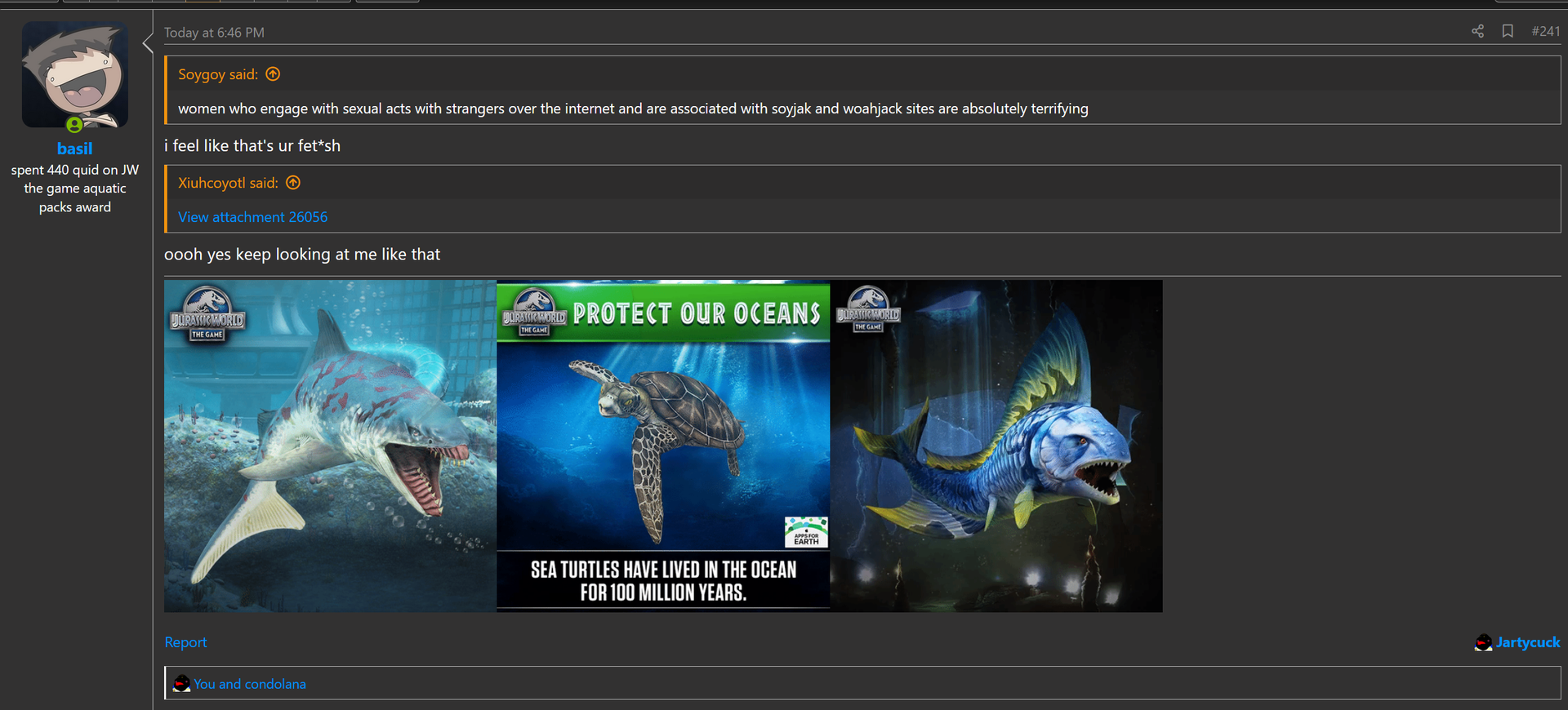Screen dimensions: 1568x710
Task: Click the user title text under basil
Action: (75, 189)
